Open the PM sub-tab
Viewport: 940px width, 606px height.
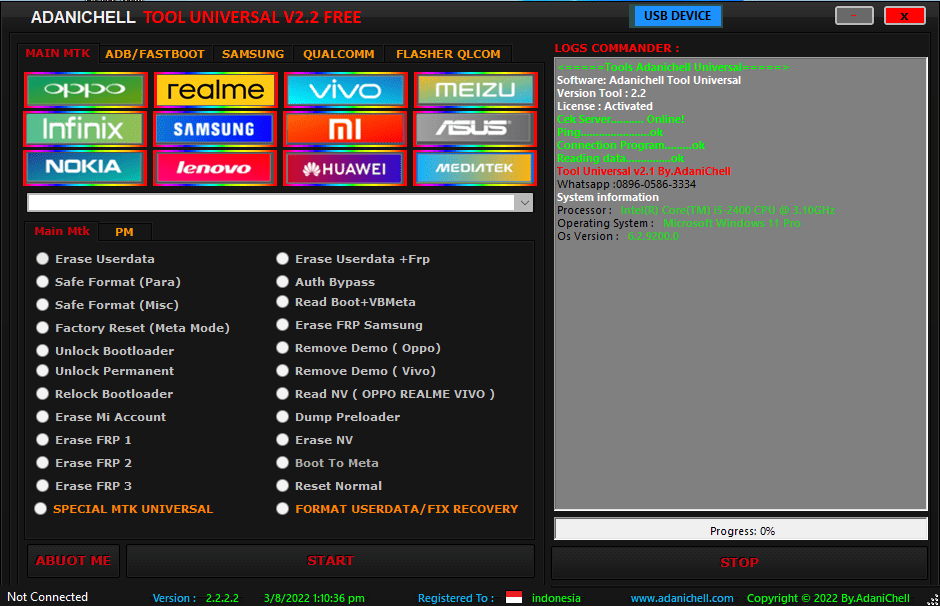click(x=125, y=231)
